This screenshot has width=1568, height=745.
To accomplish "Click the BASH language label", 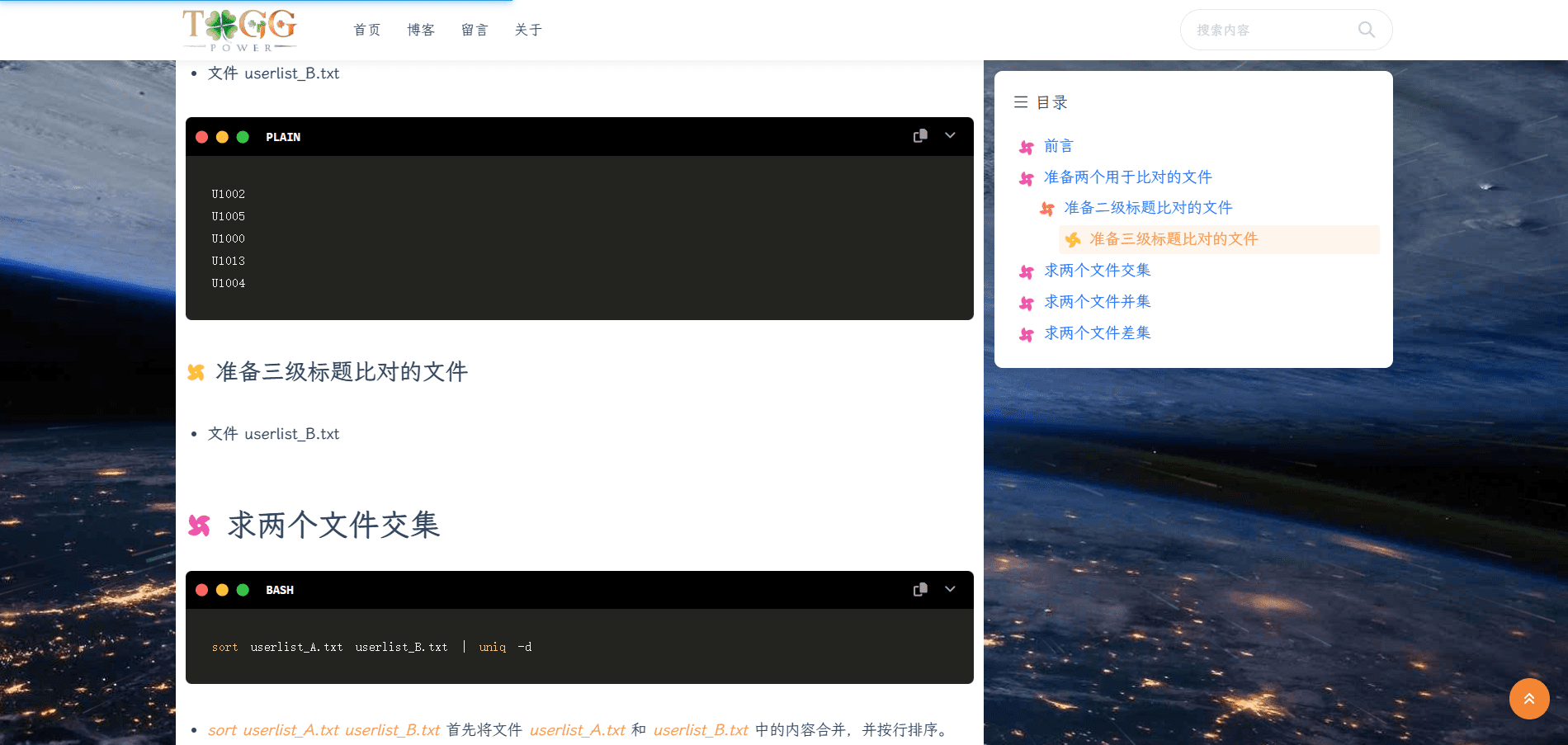I will tap(280, 590).
